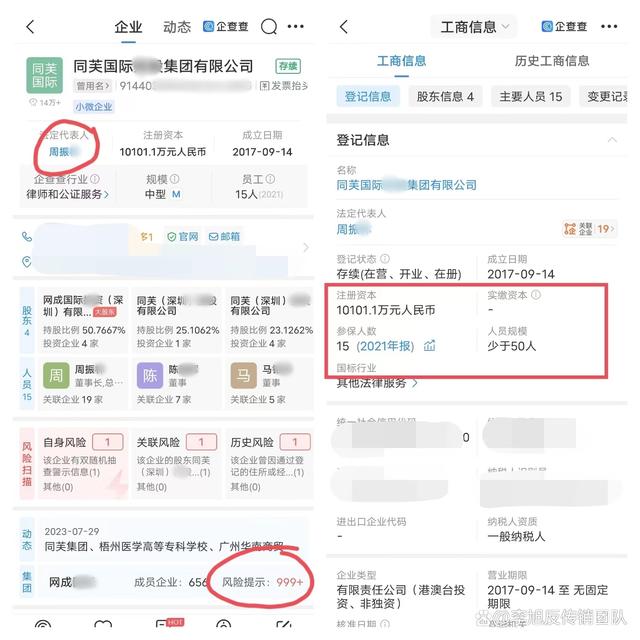Screen dimensions: 640x640
Task: Tap the search magnifier icon
Action: (269, 27)
